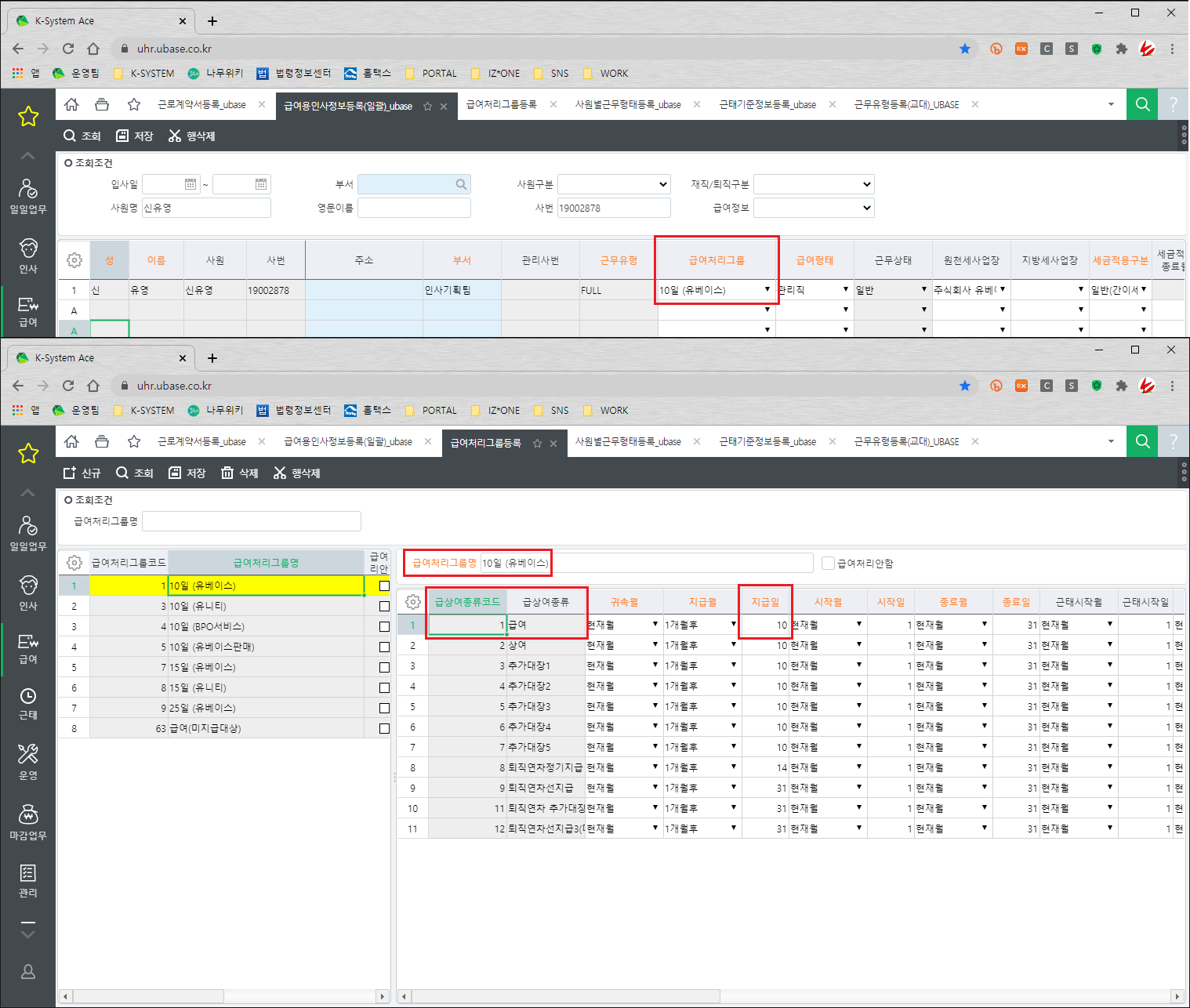This screenshot has height=1008, width=1190.
Task: Toggle checkbox for 15일 (유니티) row
Action: click(384, 687)
